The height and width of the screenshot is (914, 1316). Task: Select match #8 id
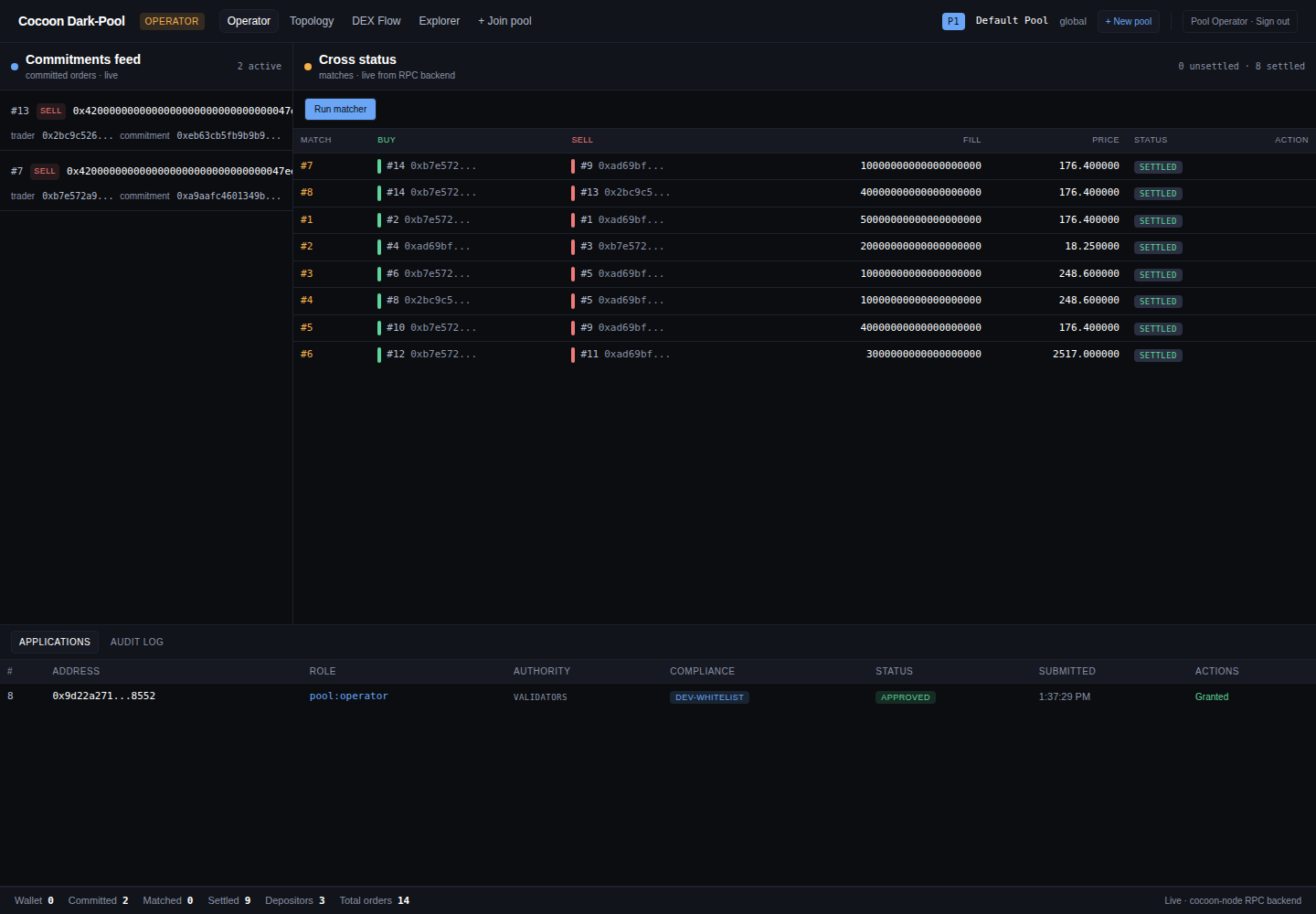click(307, 192)
